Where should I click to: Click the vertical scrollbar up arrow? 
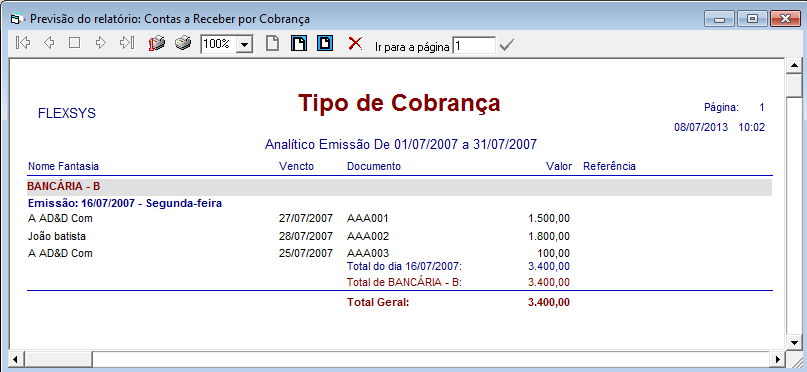(794, 66)
